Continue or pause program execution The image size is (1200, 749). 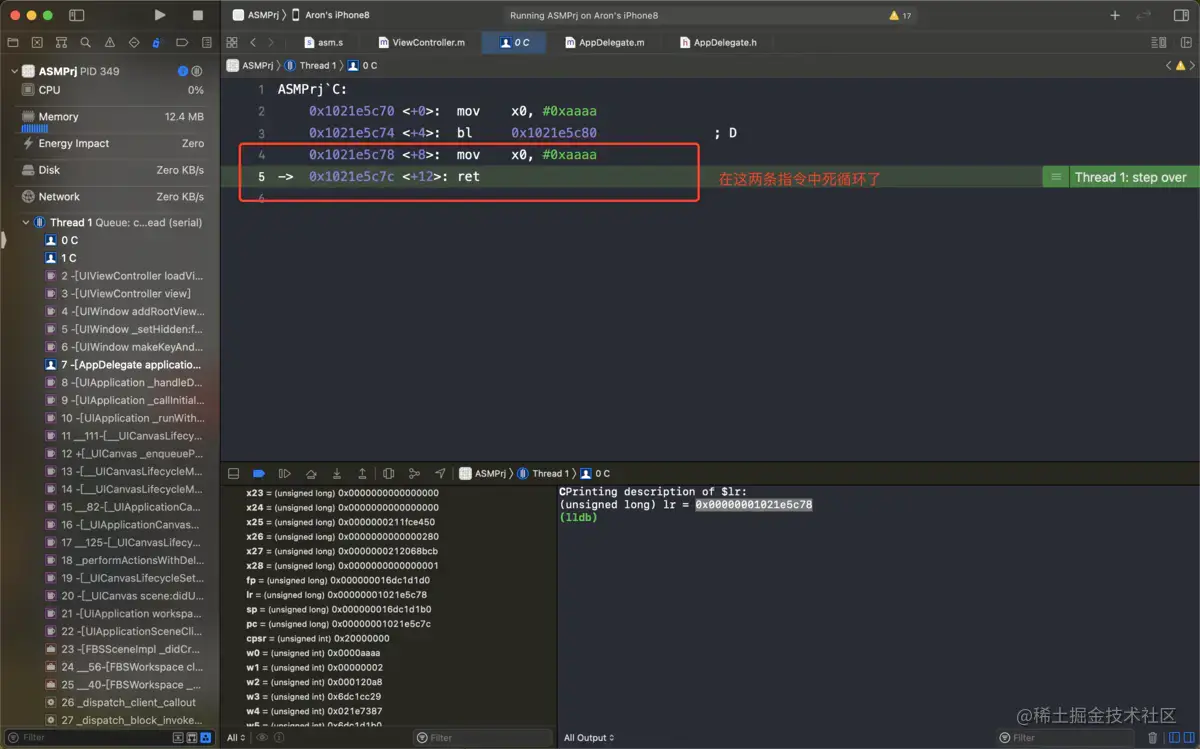coord(285,473)
